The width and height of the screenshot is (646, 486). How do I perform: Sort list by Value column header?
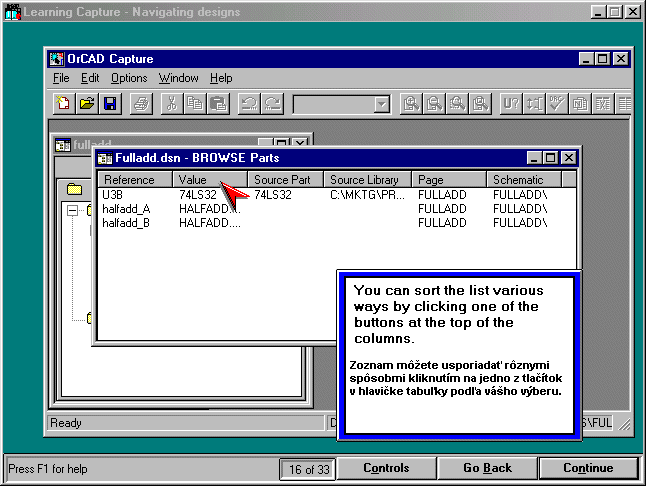tap(209, 180)
